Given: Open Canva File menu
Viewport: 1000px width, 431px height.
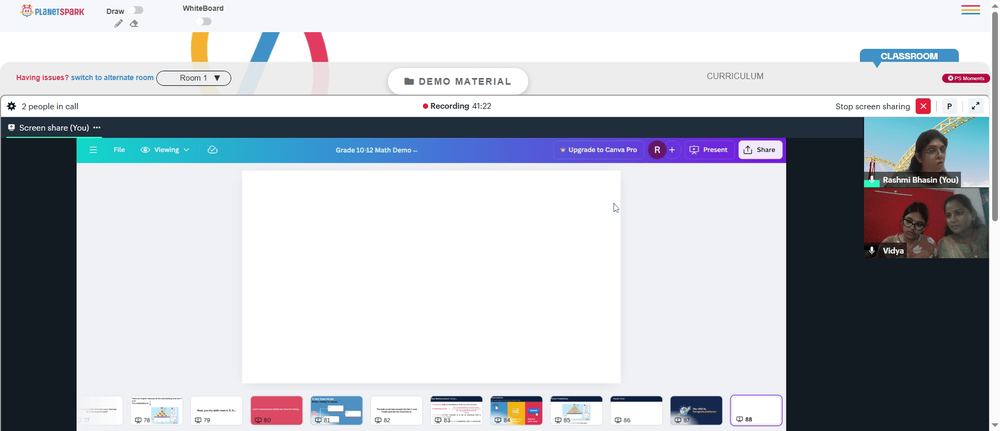Looking at the screenshot, I should pos(119,150).
